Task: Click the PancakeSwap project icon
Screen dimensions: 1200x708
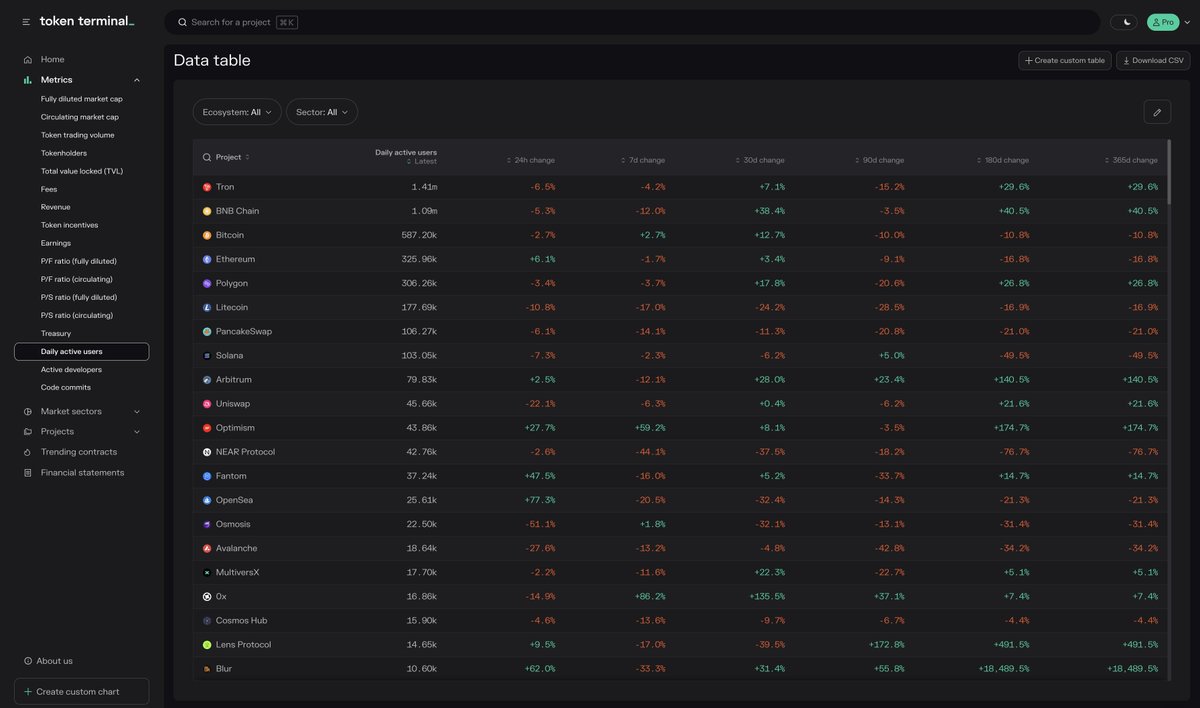Action: click(x=207, y=331)
